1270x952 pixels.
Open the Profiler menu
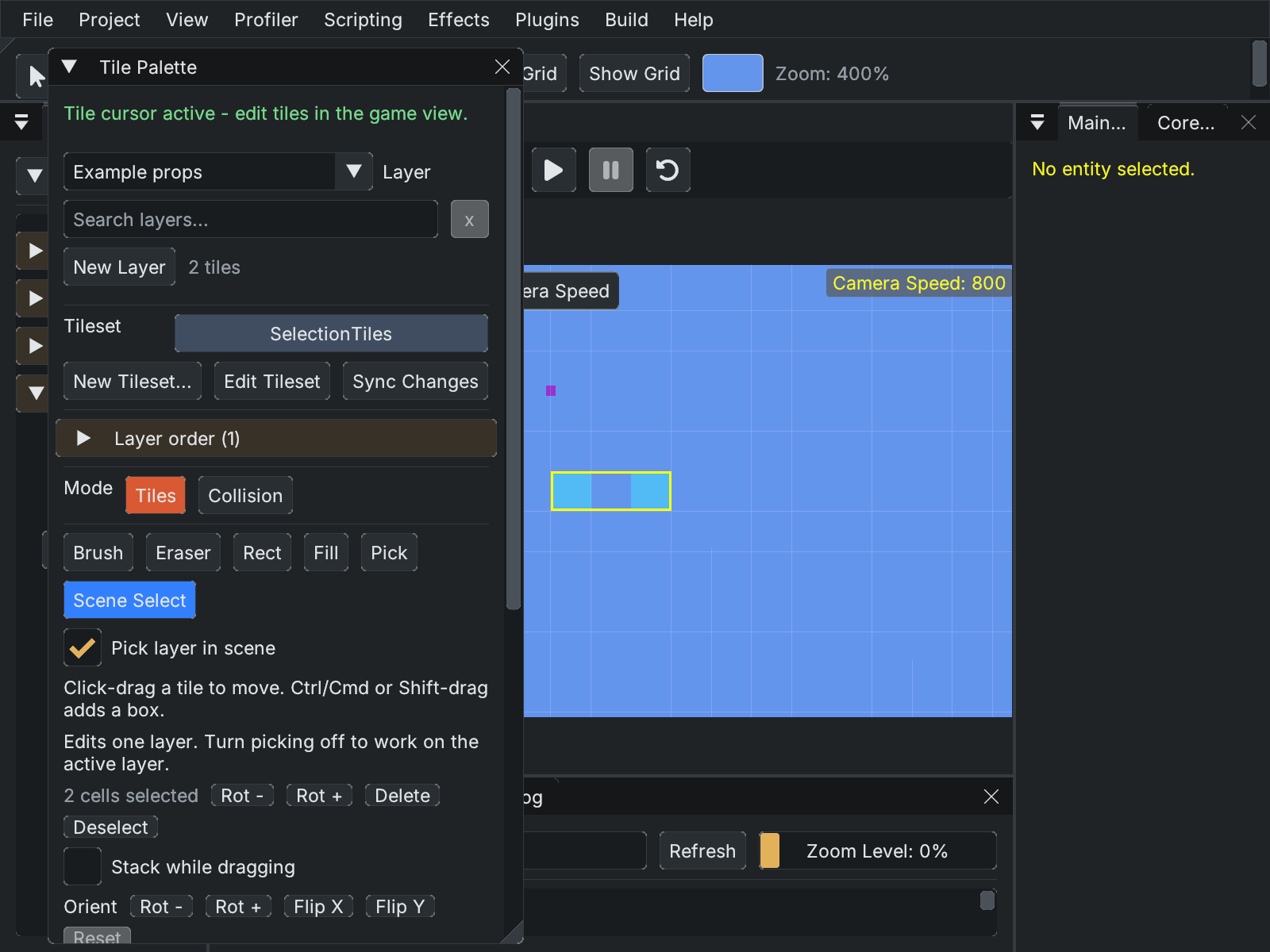pyautogui.click(x=266, y=20)
